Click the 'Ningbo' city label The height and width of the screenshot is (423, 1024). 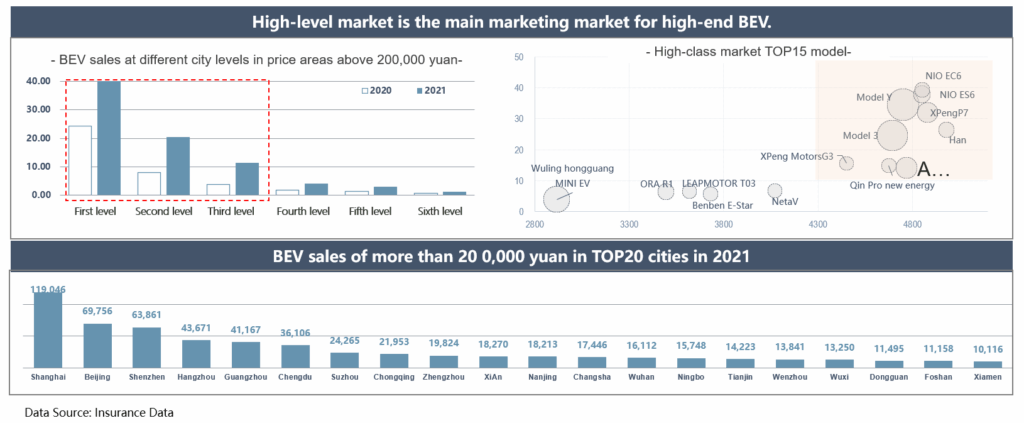(690, 377)
